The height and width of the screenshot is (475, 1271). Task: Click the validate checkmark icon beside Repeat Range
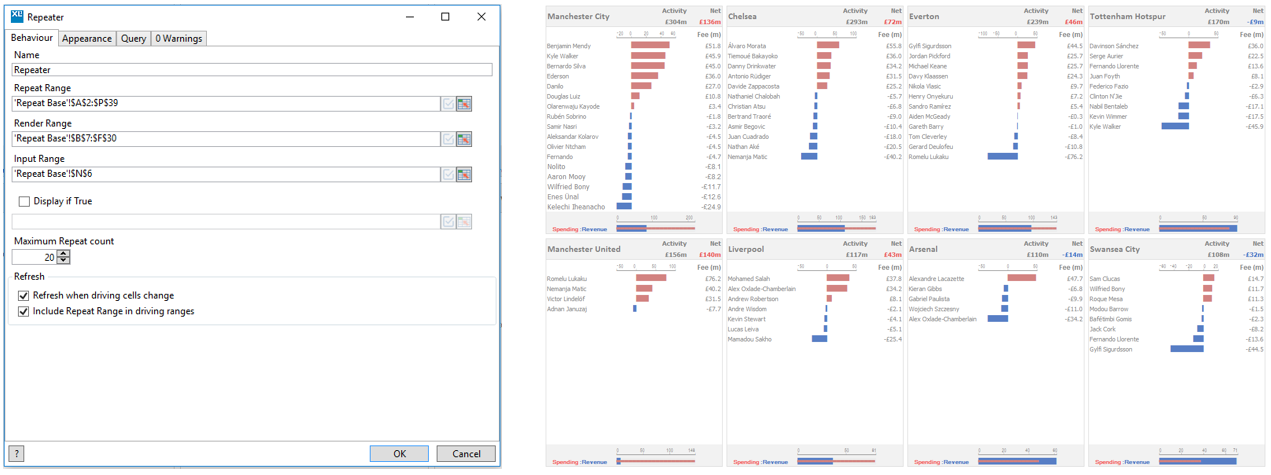pos(448,104)
